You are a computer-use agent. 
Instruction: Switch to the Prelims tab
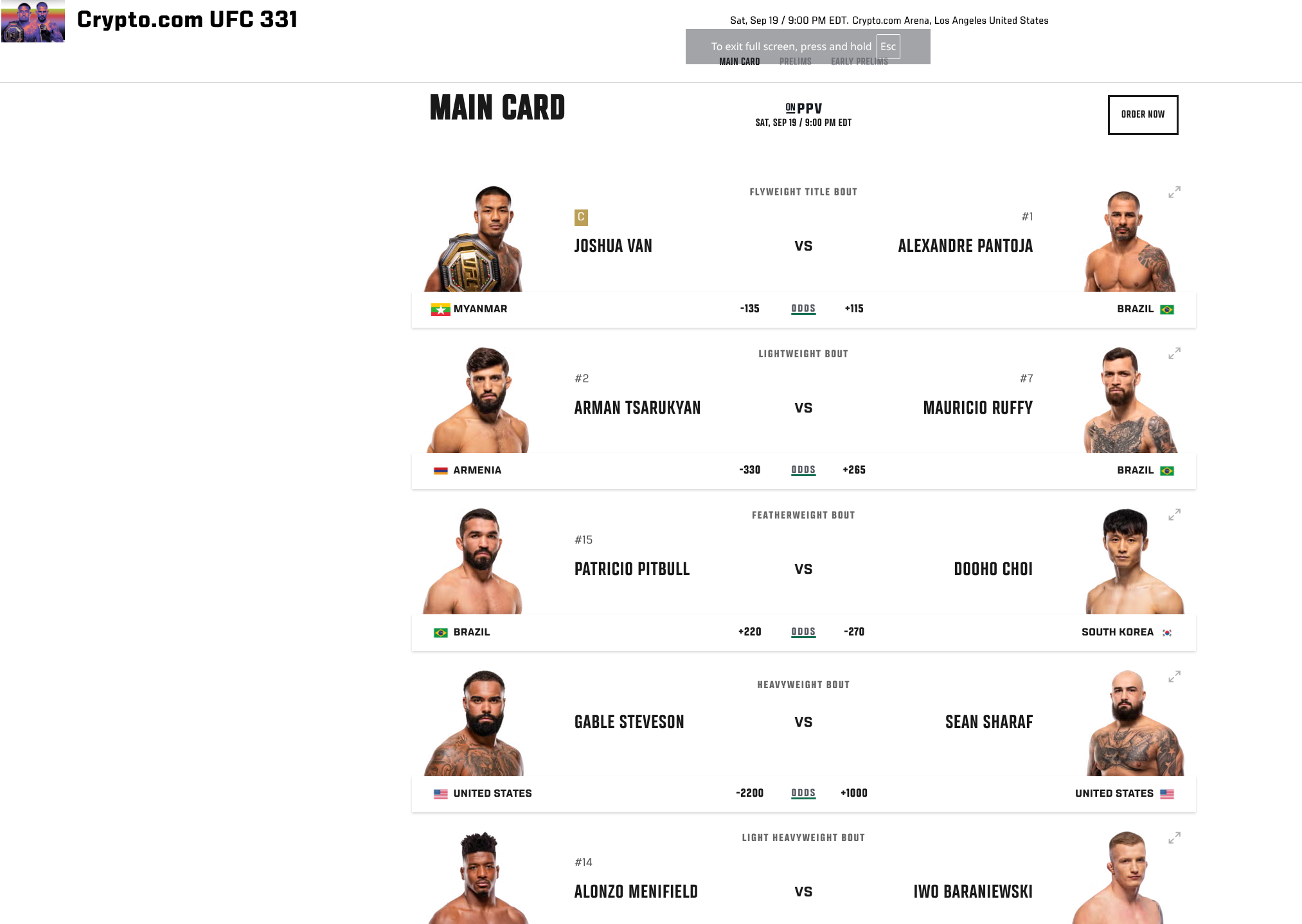point(795,62)
